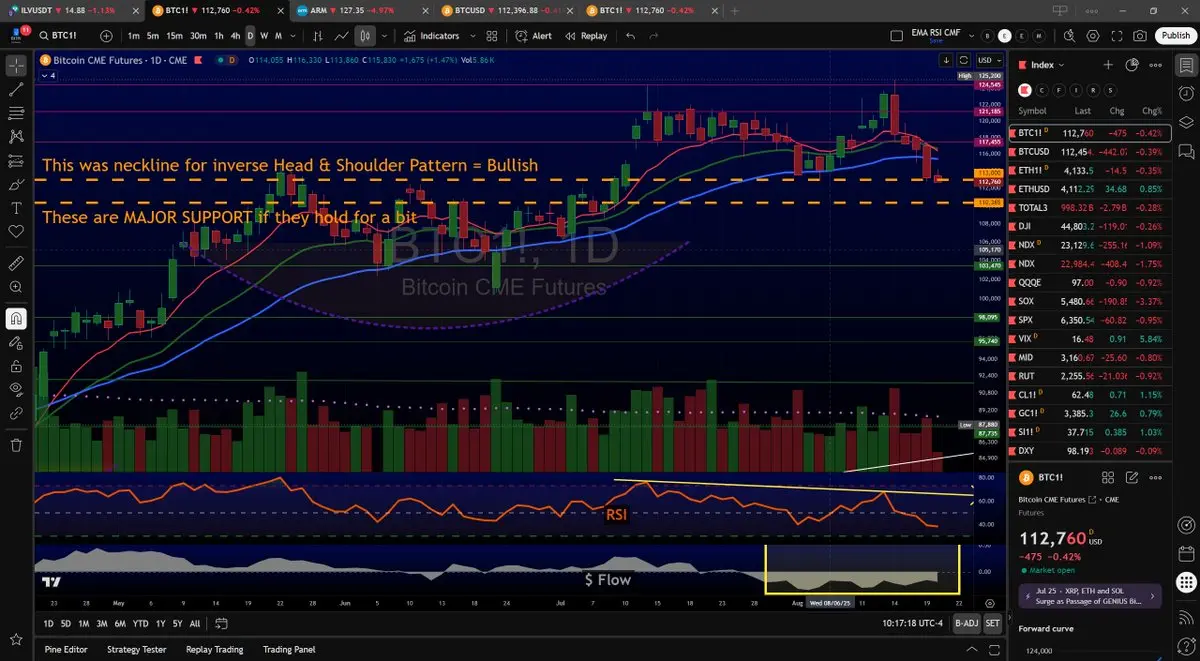Add symbol to watchlist with plus
Screen dimensions: 1200x661
click(x=1108, y=65)
